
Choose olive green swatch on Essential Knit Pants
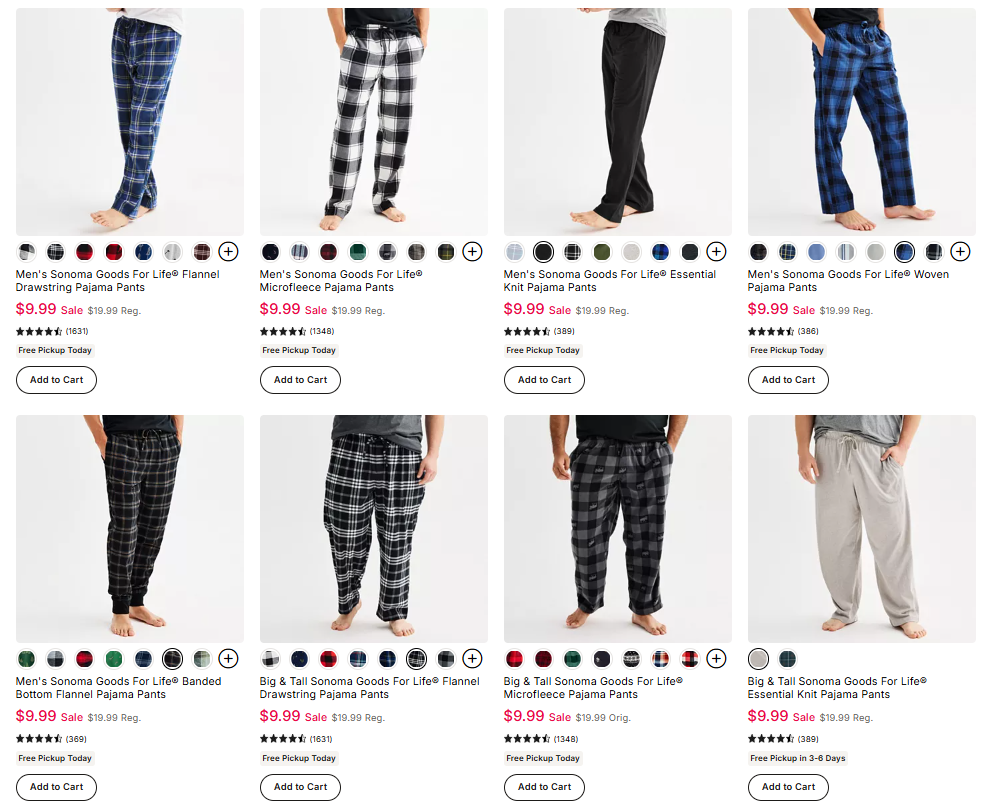point(602,252)
